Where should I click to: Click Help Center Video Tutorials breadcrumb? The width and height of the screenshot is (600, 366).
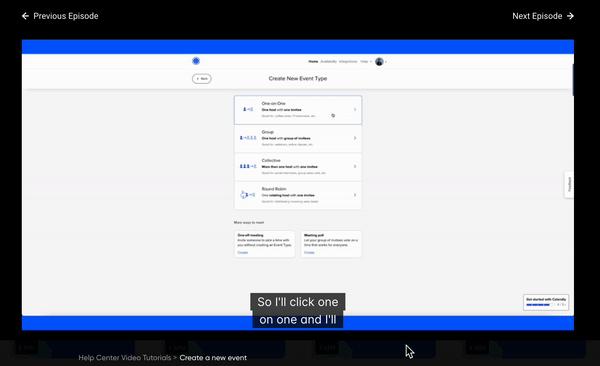125,358
